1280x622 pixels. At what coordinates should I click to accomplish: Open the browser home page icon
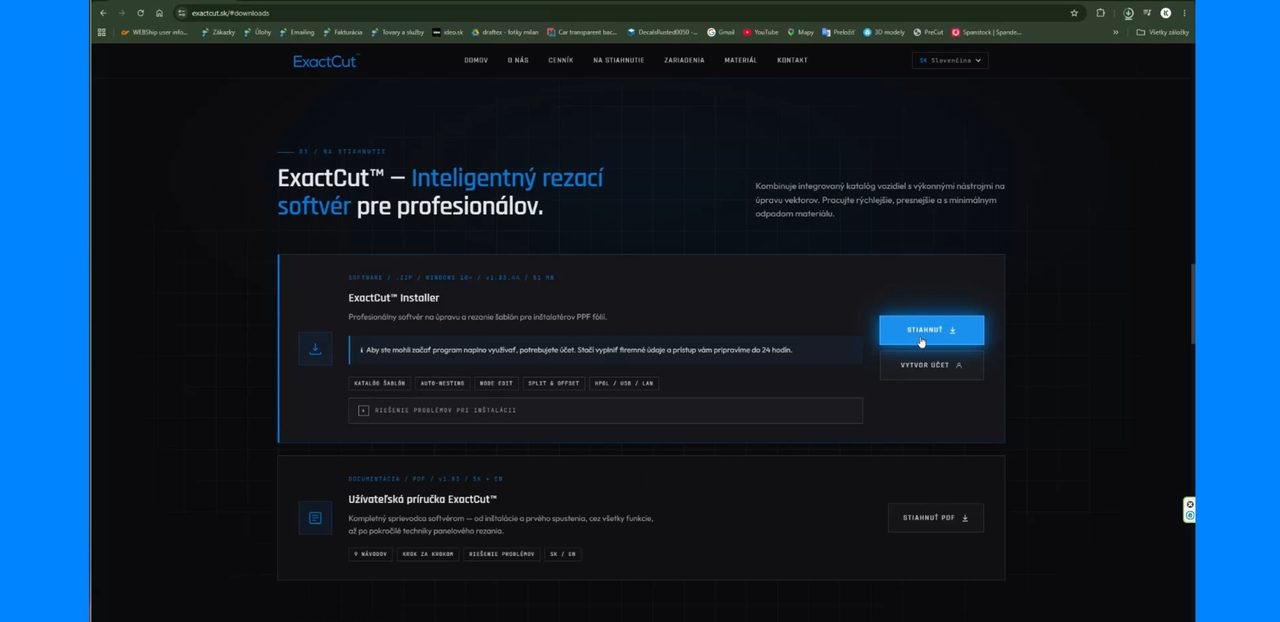[159, 13]
